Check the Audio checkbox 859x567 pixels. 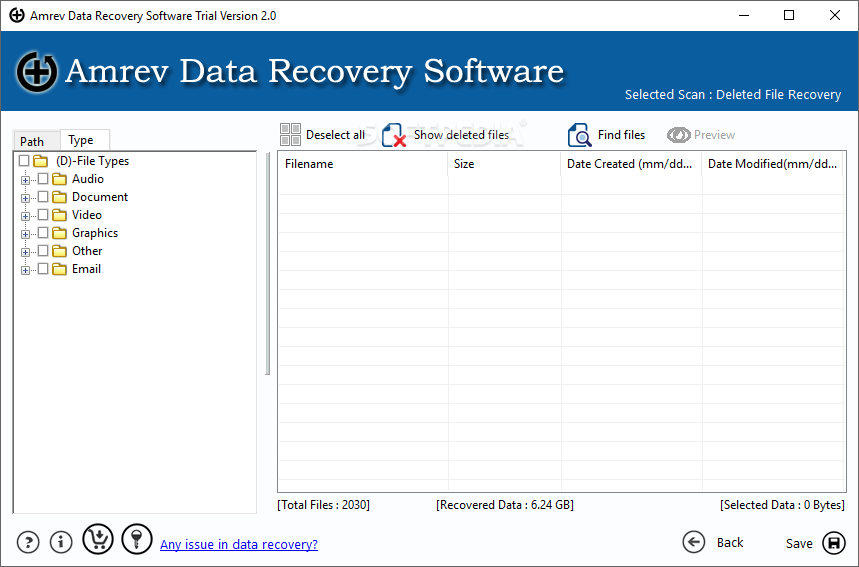pos(43,179)
